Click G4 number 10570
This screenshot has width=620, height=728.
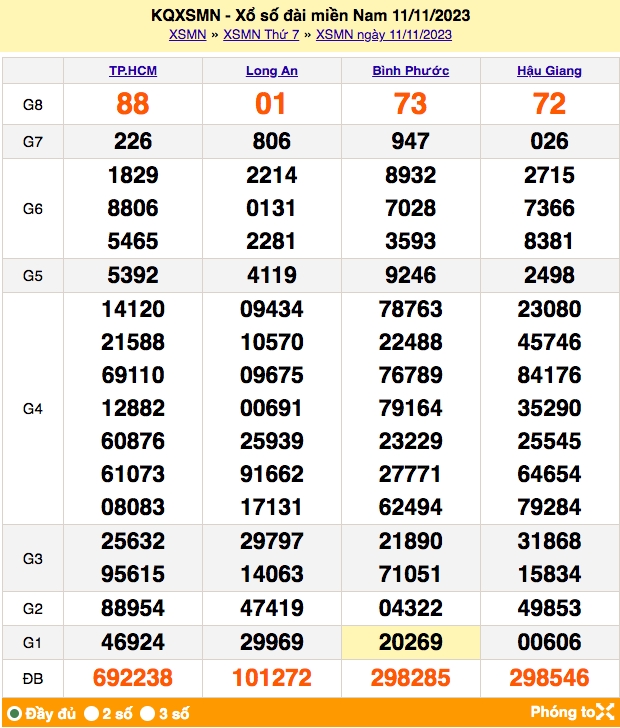pyautogui.click(x=272, y=342)
